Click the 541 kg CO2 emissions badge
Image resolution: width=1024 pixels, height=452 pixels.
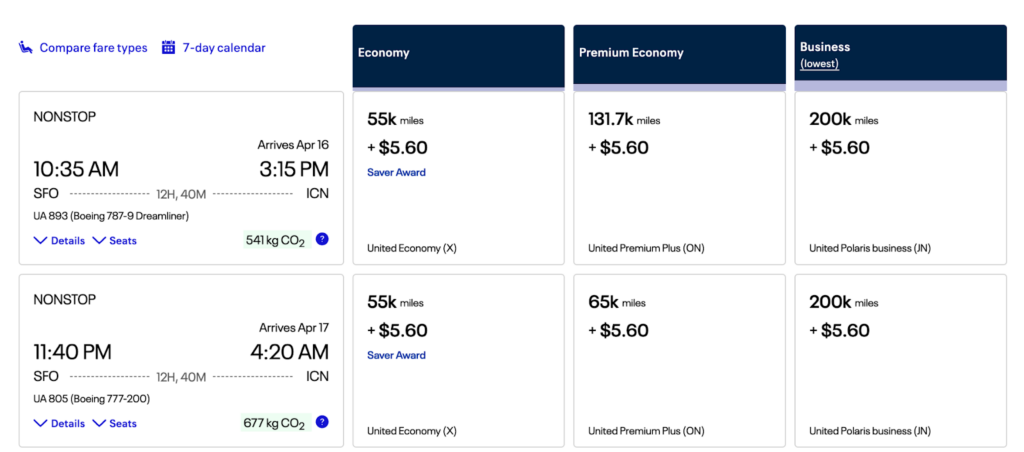click(275, 240)
